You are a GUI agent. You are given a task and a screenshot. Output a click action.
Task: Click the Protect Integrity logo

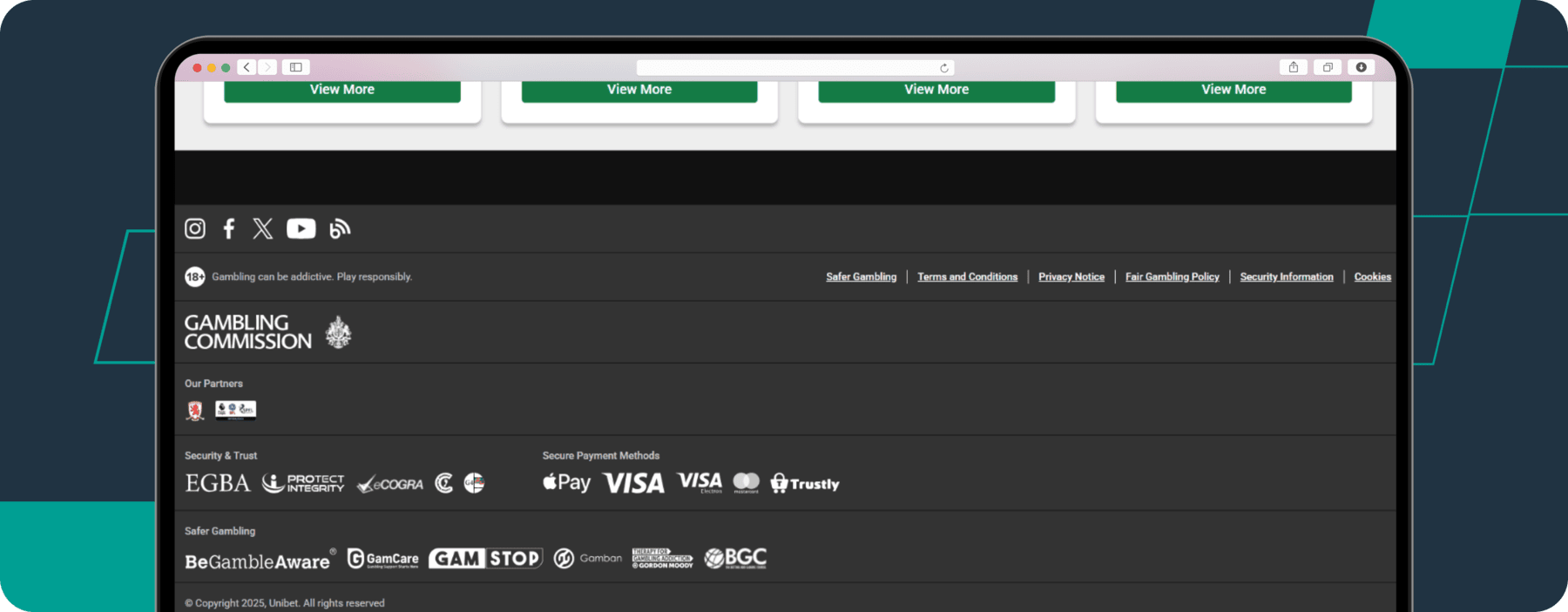tap(303, 483)
